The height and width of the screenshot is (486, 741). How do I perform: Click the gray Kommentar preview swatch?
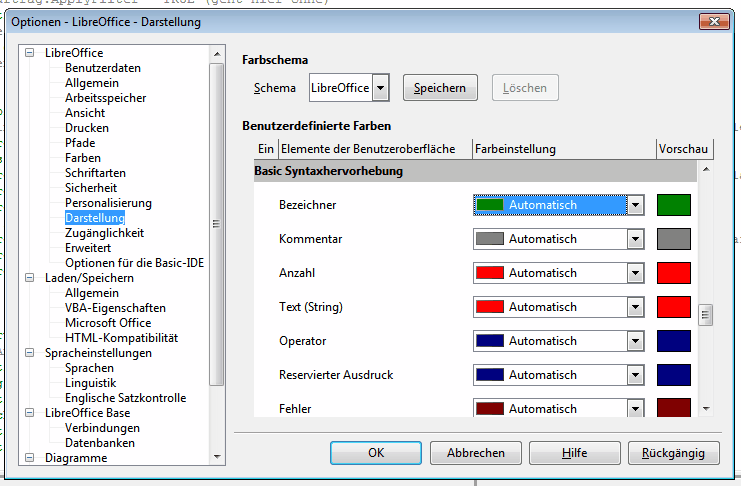[x=674, y=239]
